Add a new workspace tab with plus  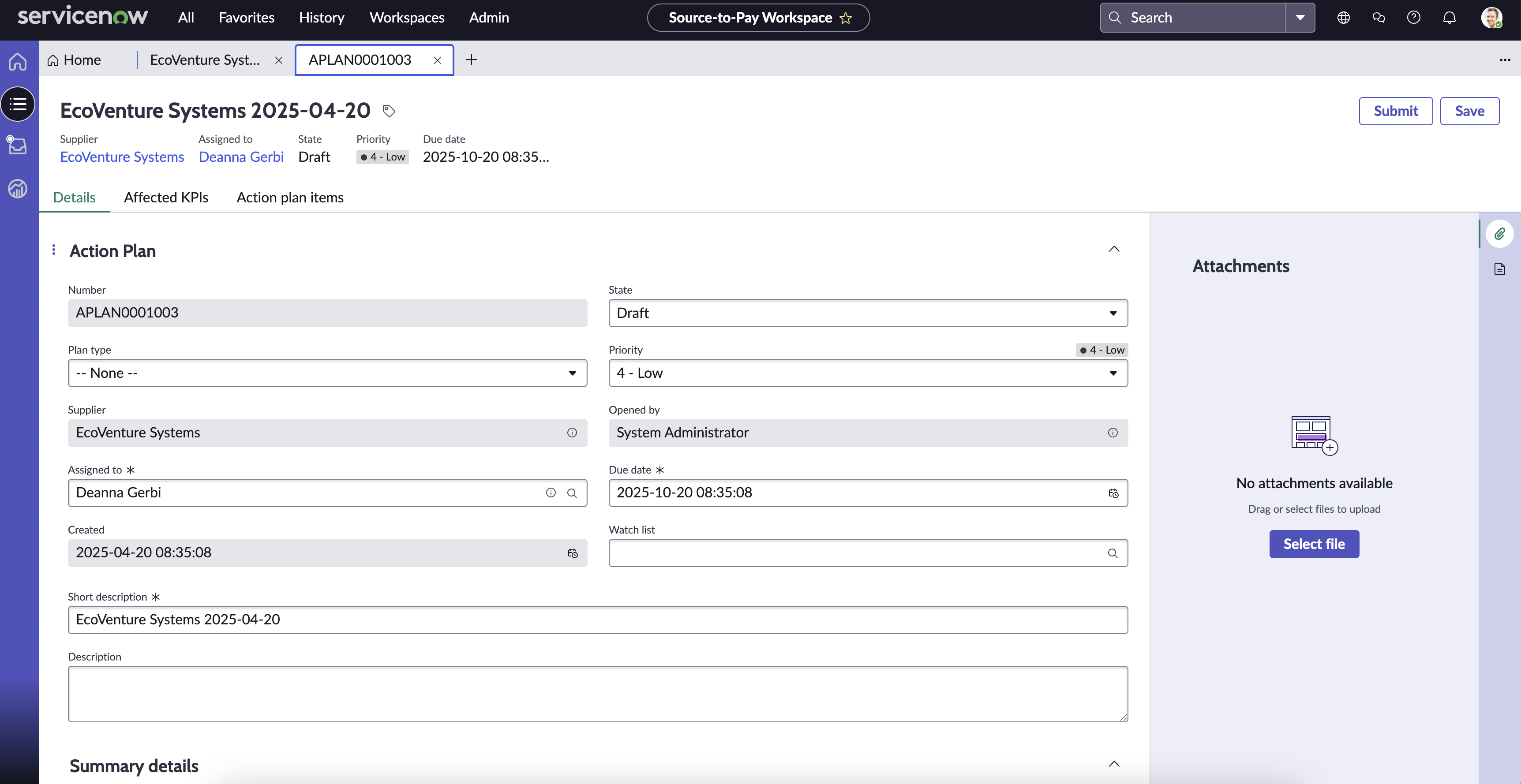471,60
